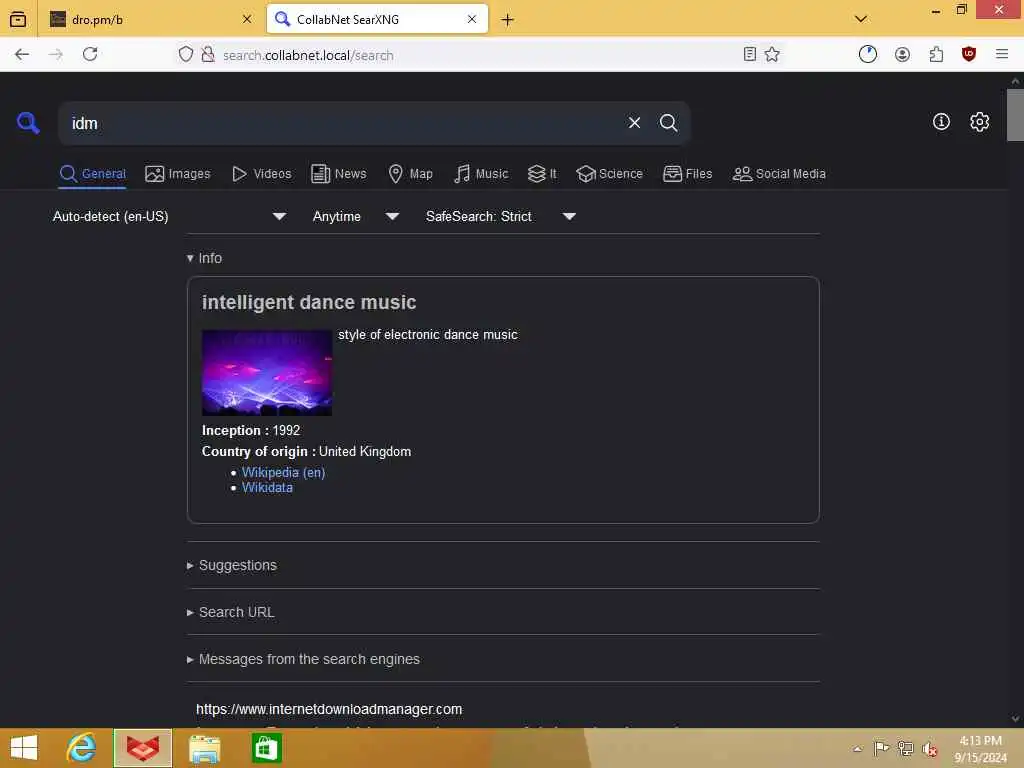Bookmark this page with the star icon
This screenshot has height=768, width=1024.
[772, 54]
